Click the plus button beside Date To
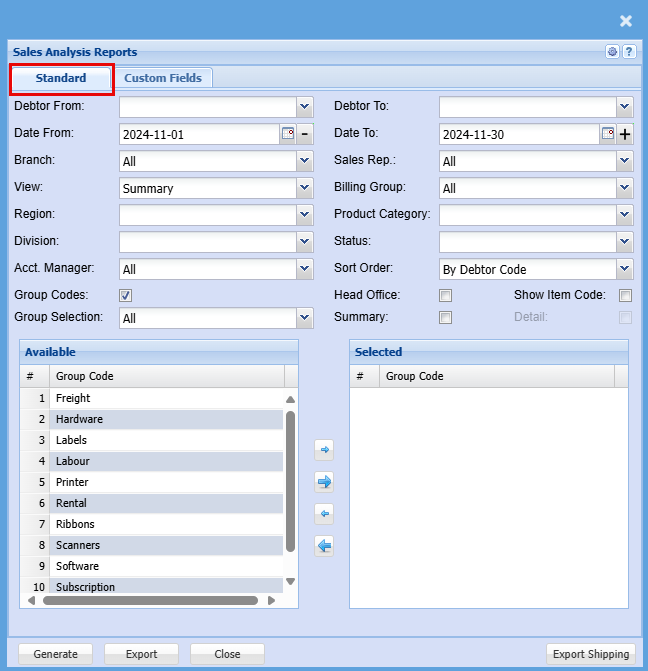This screenshot has height=671, width=648. coord(625,134)
